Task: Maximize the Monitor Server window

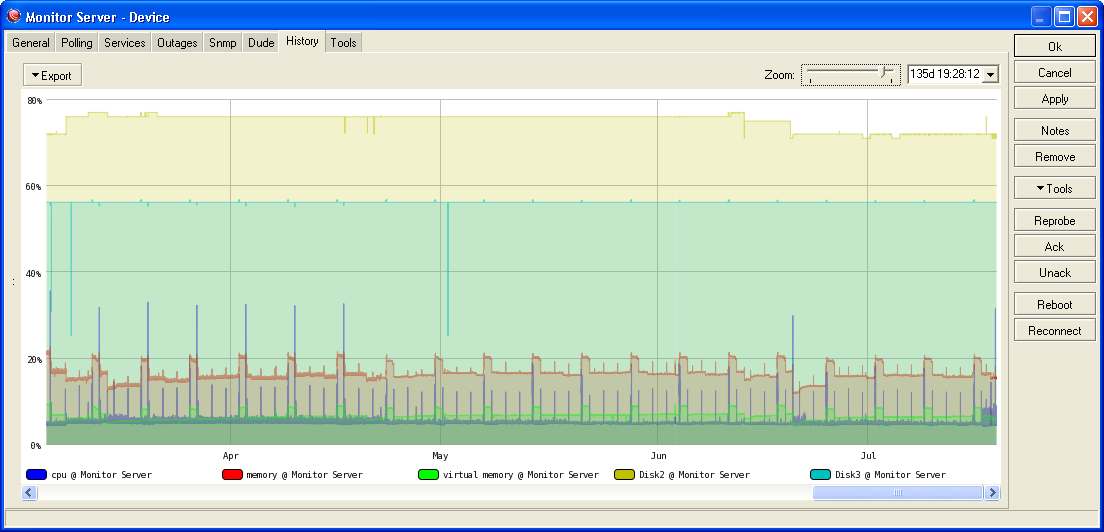Action: tap(1064, 17)
